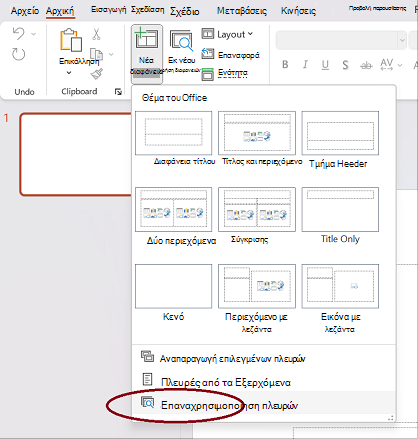Open the Ενότητα section button

point(225,73)
